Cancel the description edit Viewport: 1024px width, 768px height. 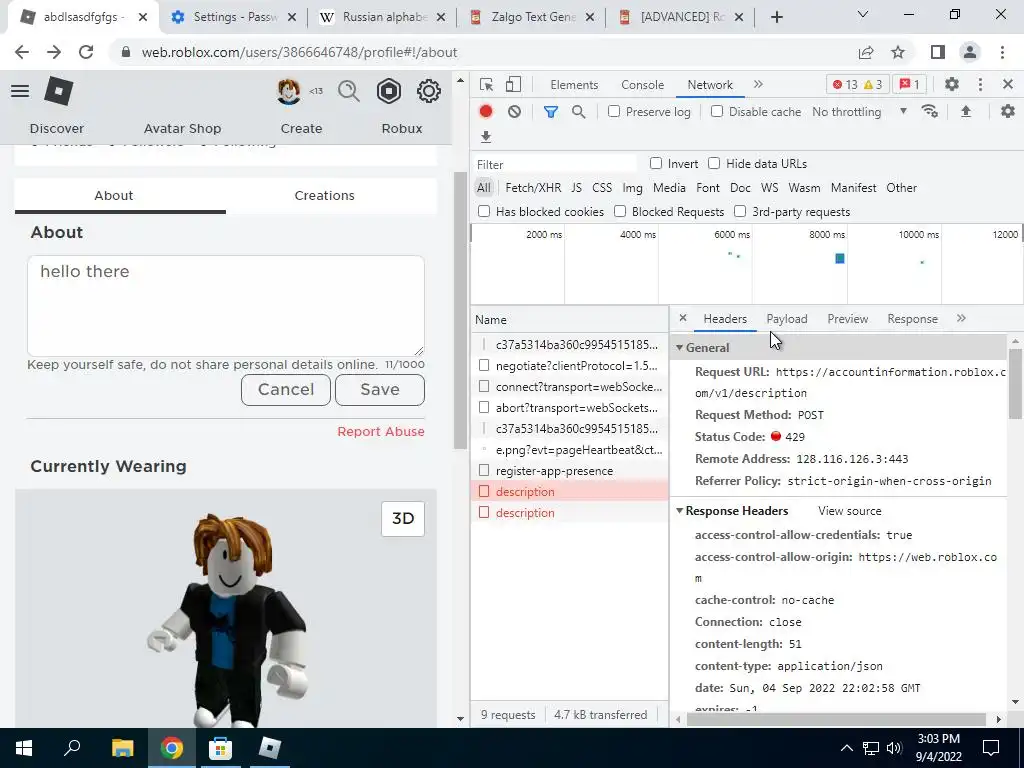[285, 389]
